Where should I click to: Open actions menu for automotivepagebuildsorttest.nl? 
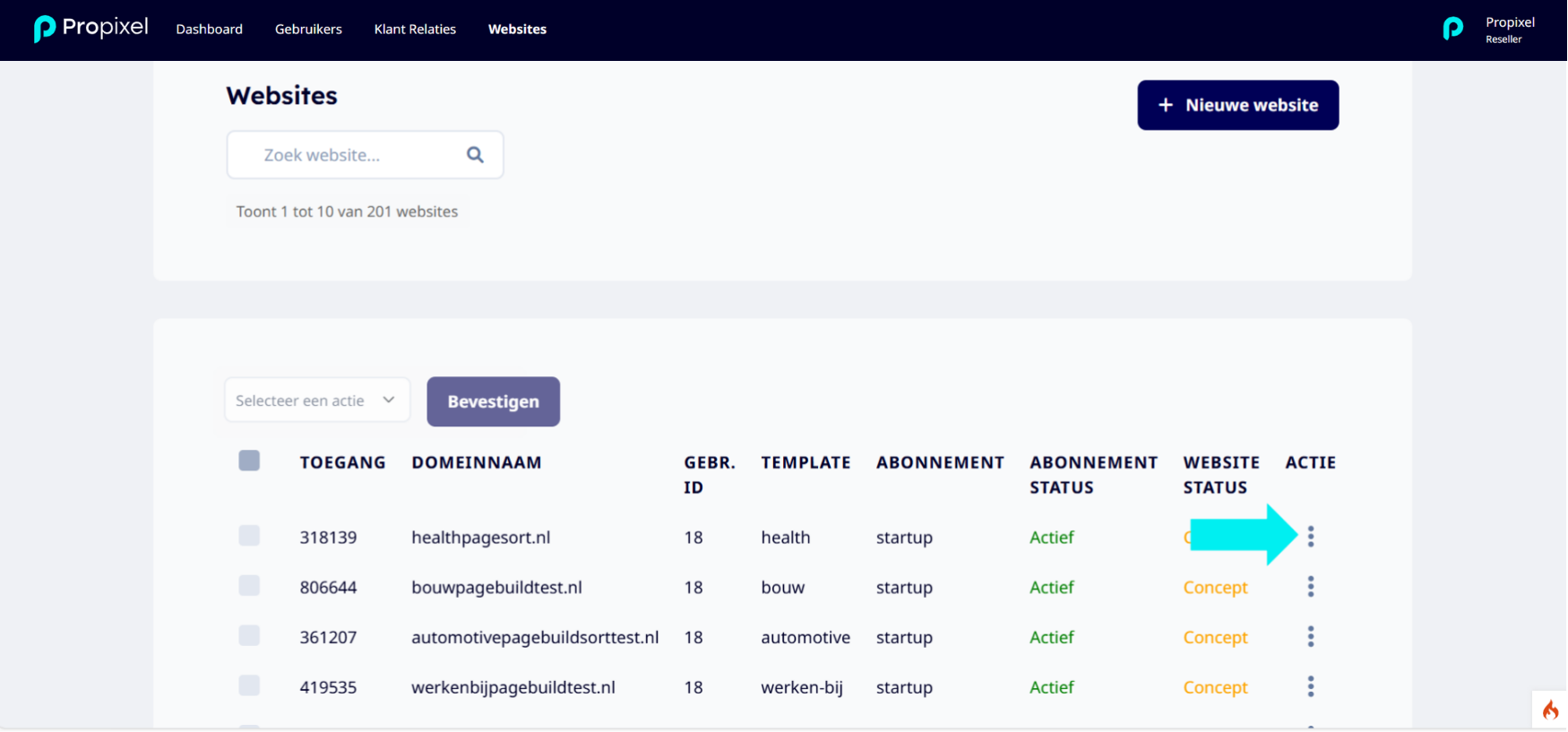click(x=1311, y=637)
